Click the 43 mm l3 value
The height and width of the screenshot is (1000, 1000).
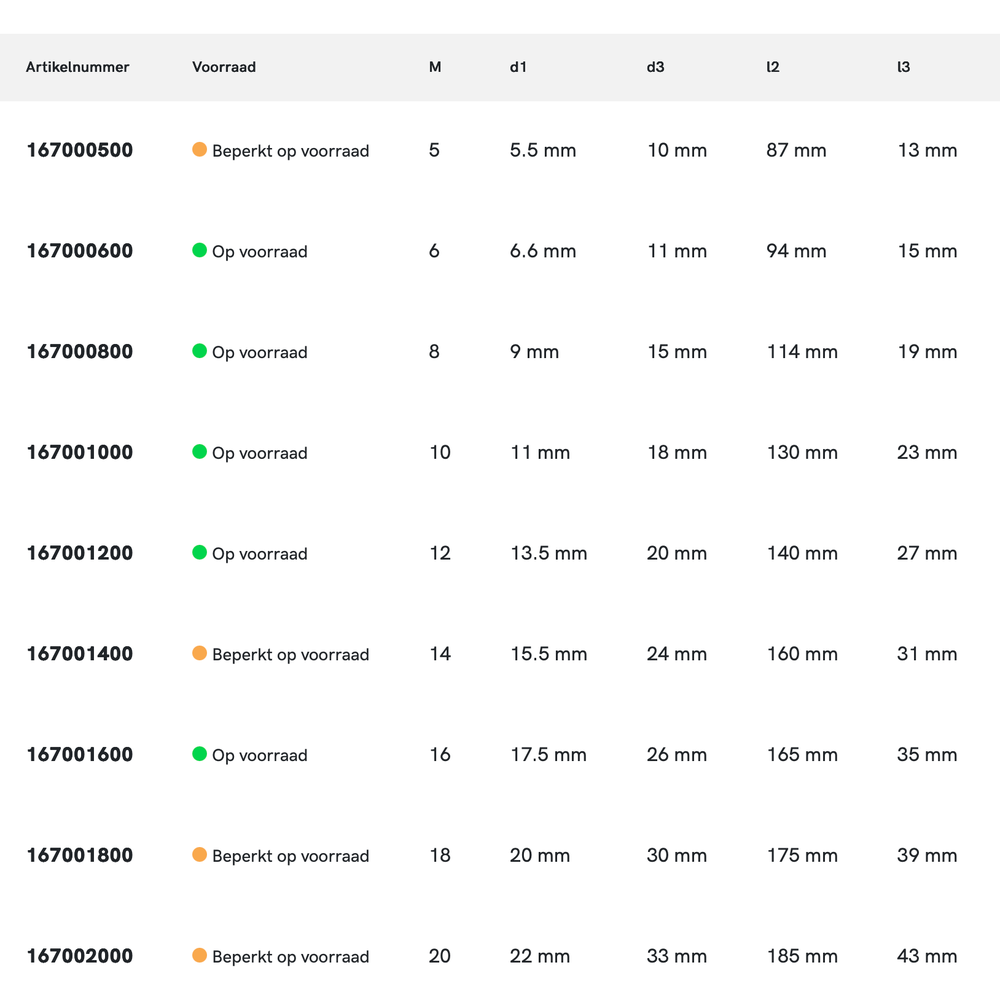[x=926, y=956]
